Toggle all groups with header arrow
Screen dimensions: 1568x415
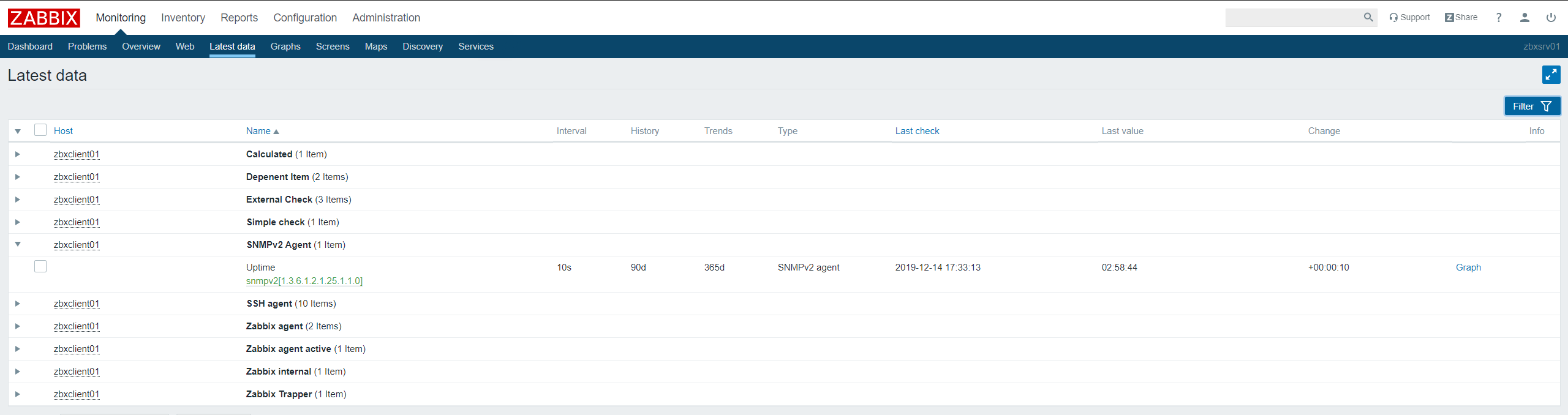coord(18,131)
